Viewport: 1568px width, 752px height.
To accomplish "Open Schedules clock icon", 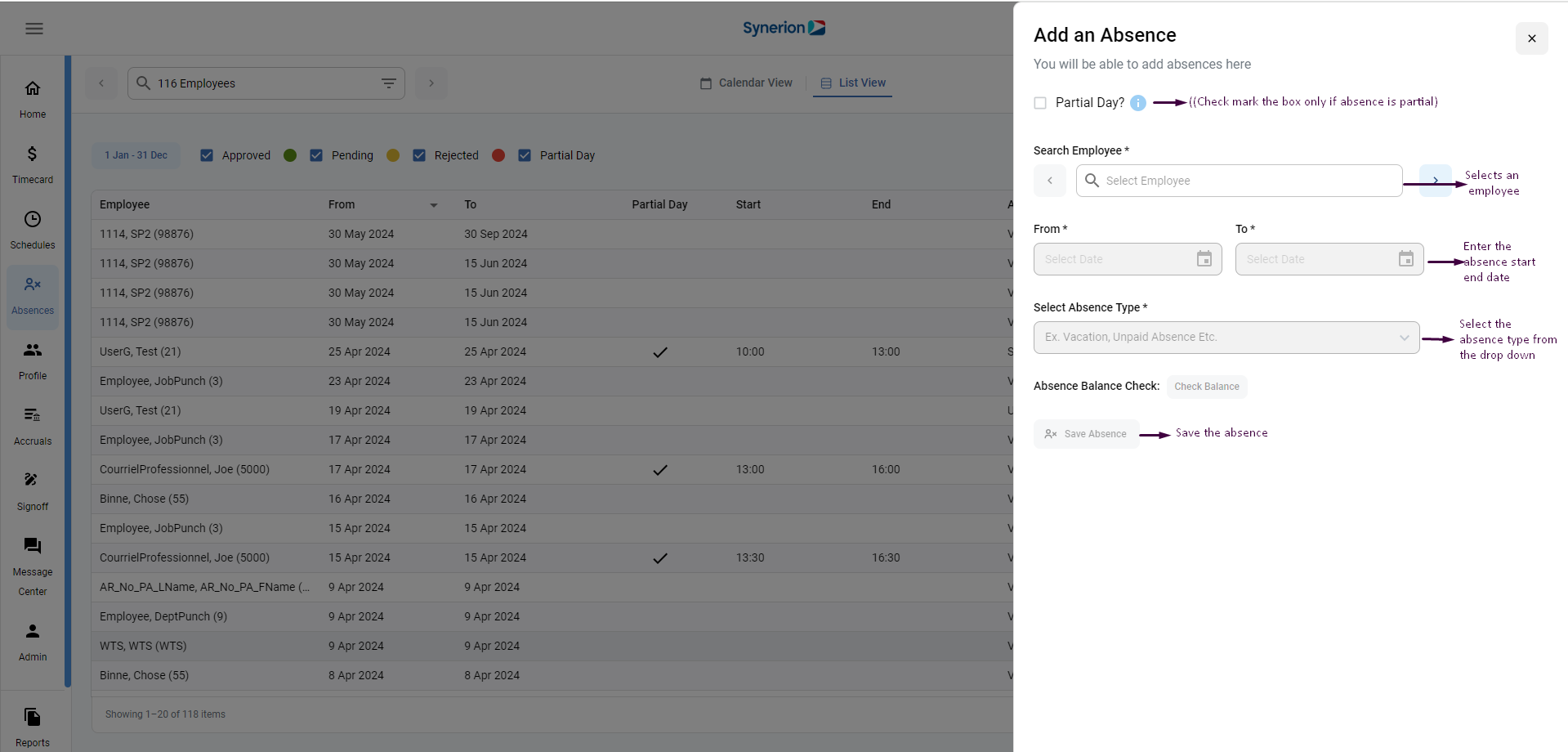I will click(x=33, y=219).
